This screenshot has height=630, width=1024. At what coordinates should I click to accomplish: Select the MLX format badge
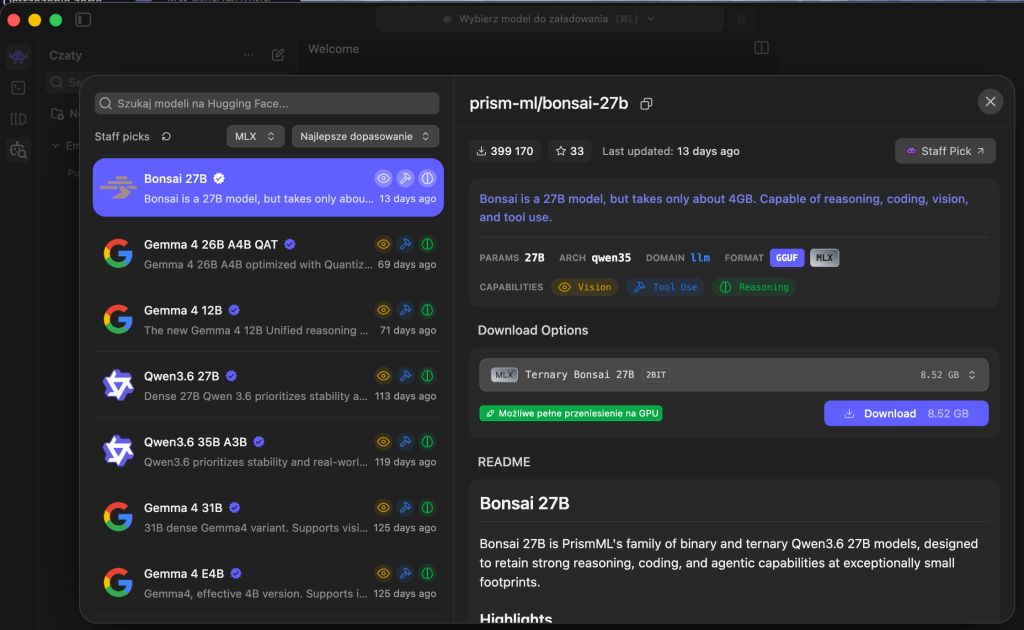(824, 258)
